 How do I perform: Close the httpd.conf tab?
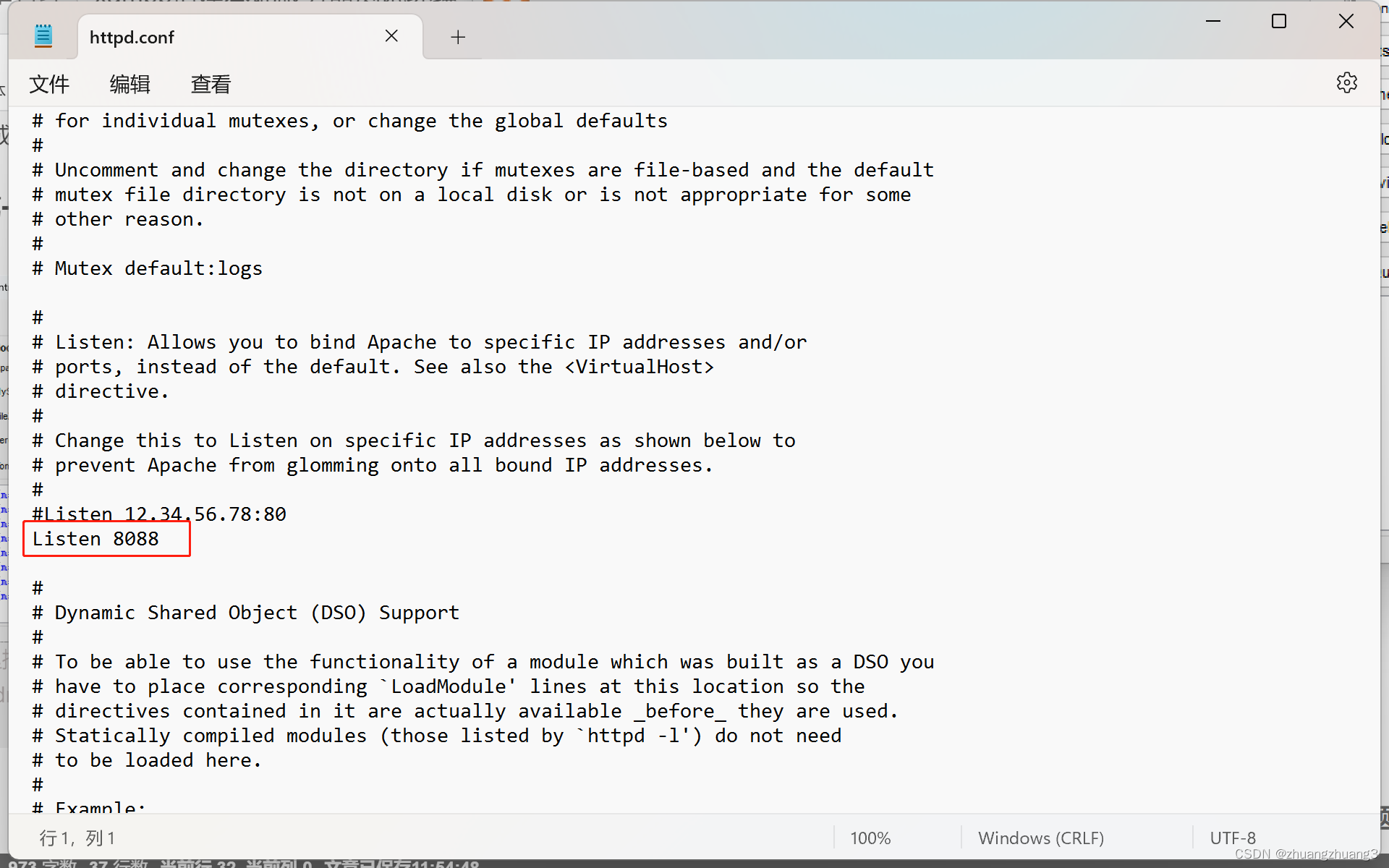point(391,36)
